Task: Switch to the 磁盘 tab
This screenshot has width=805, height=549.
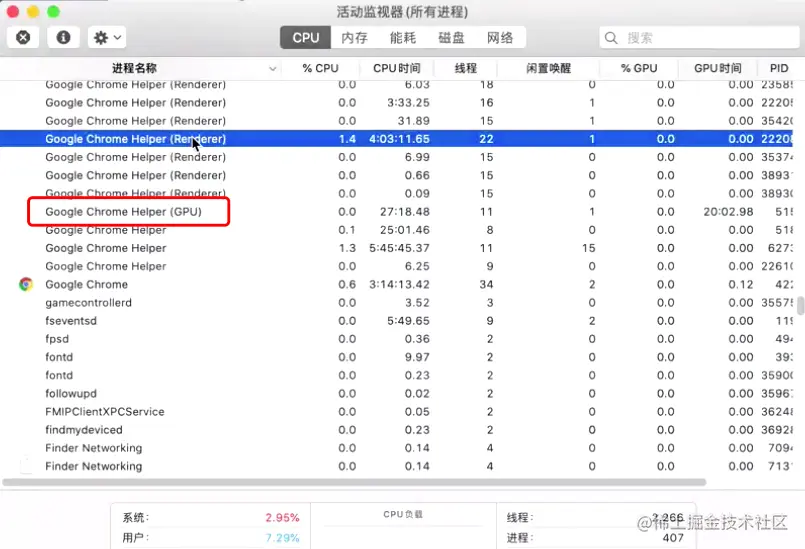Action: 452,37
